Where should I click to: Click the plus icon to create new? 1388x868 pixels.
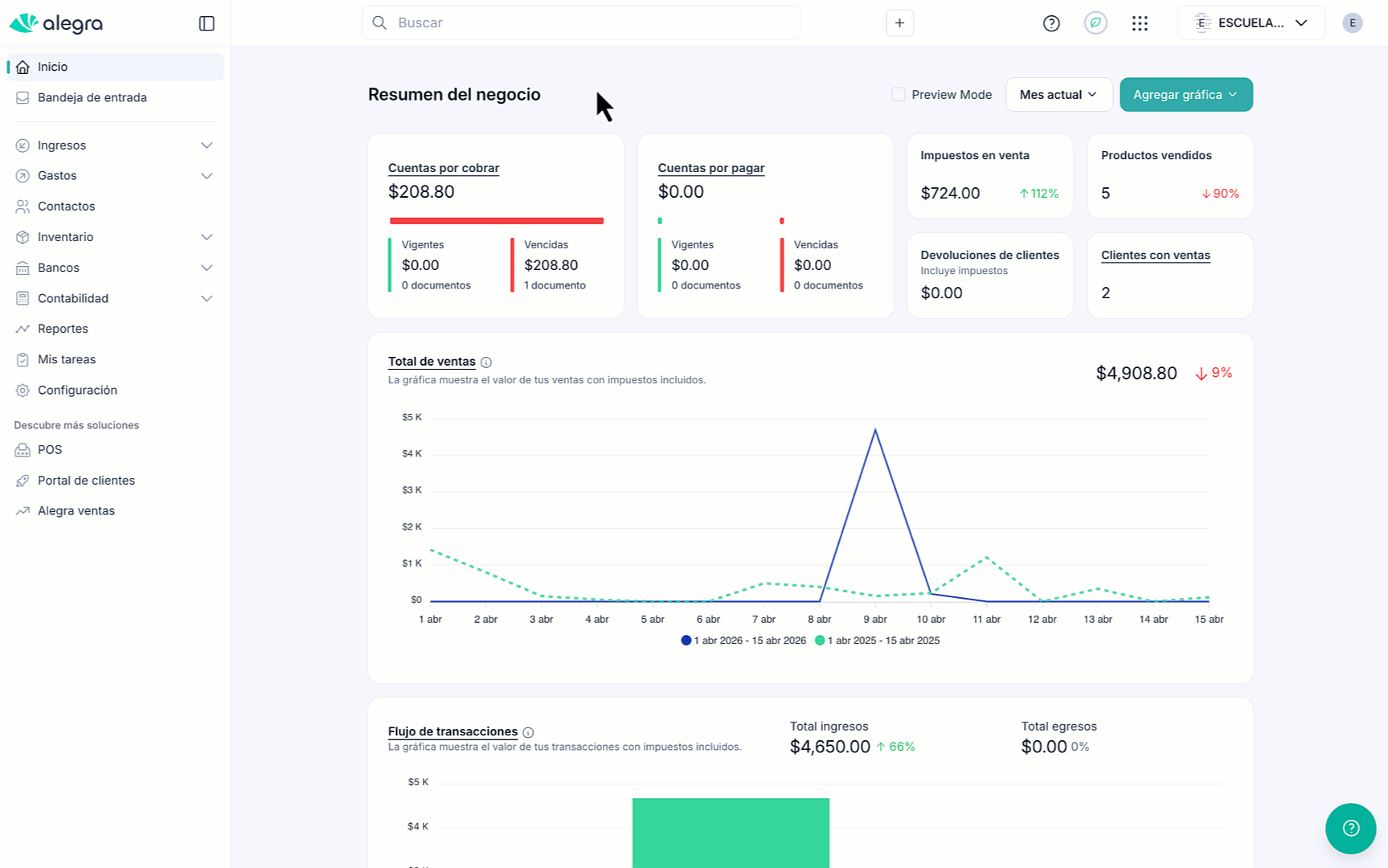(x=899, y=23)
